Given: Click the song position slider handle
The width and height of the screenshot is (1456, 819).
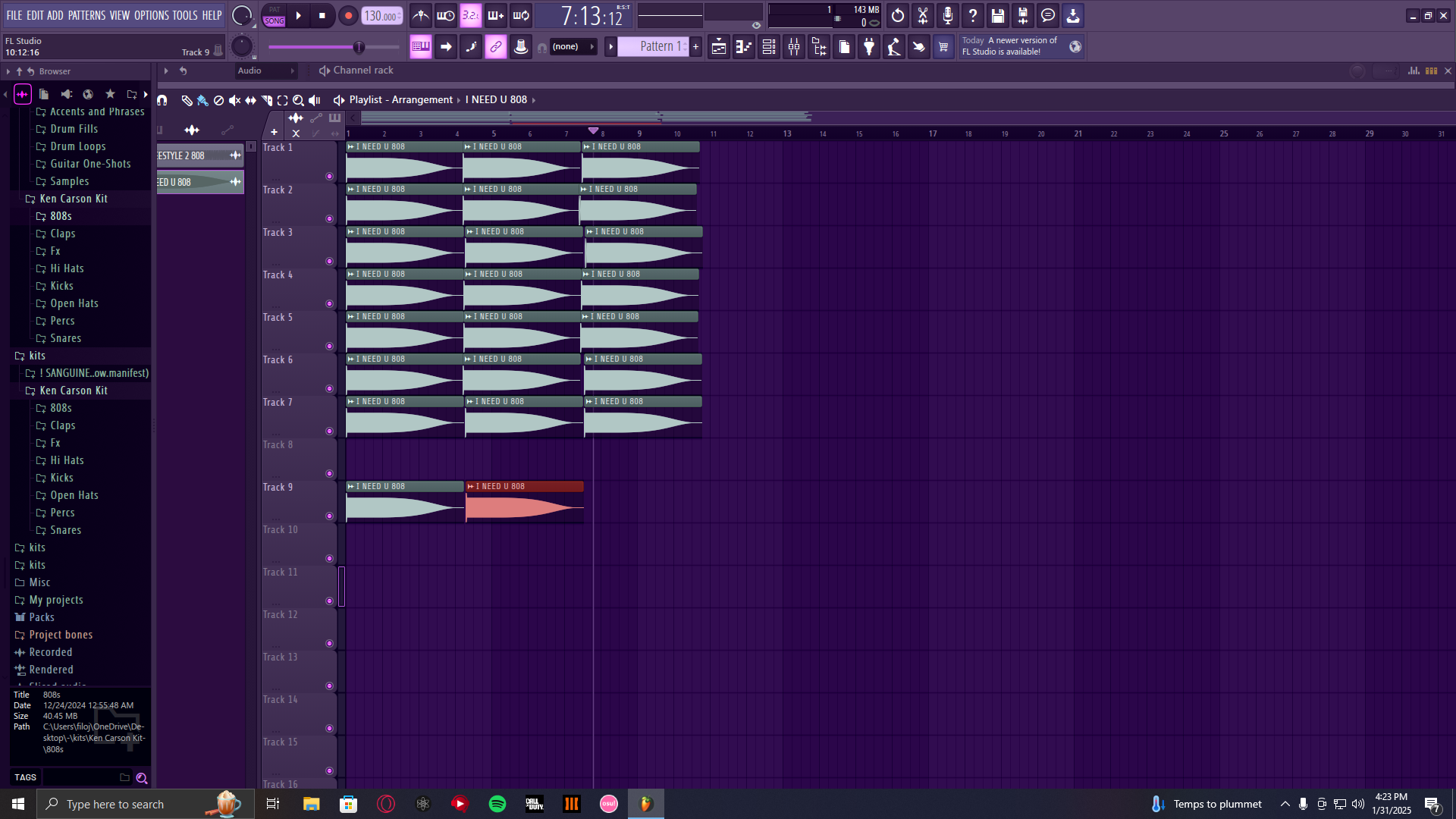Looking at the screenshot, I should click(x=359, y=47).
